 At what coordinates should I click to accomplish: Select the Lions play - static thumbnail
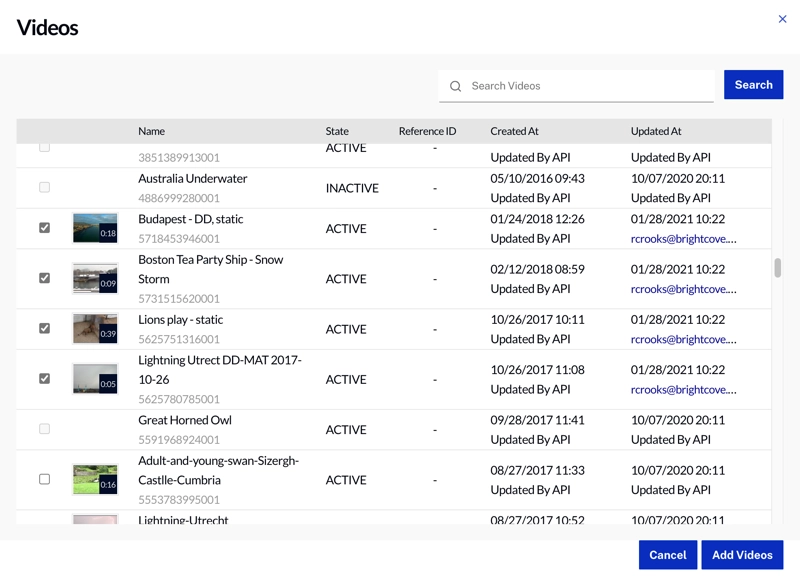pos(95,329)
